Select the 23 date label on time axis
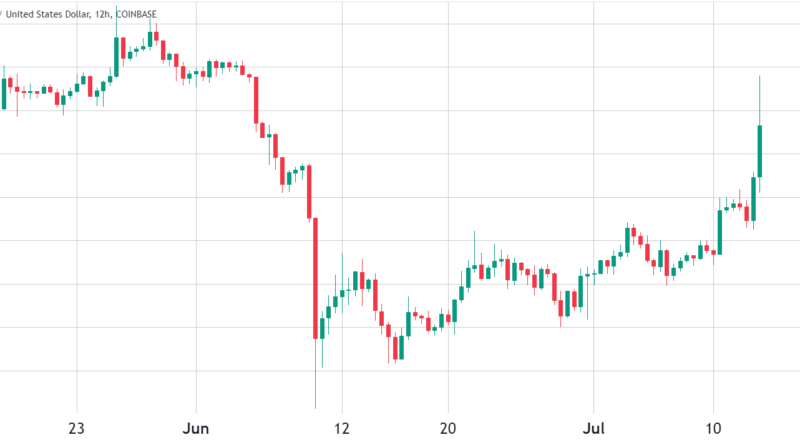The image size is (800, 445). click(76, 425)
